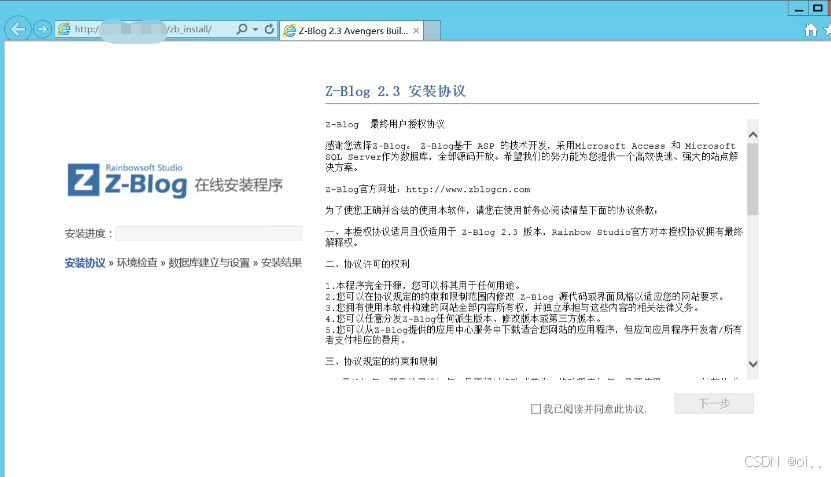Select the 安装结果 step
The width and height of the screenshot is (831, 477).
point(281,263)
